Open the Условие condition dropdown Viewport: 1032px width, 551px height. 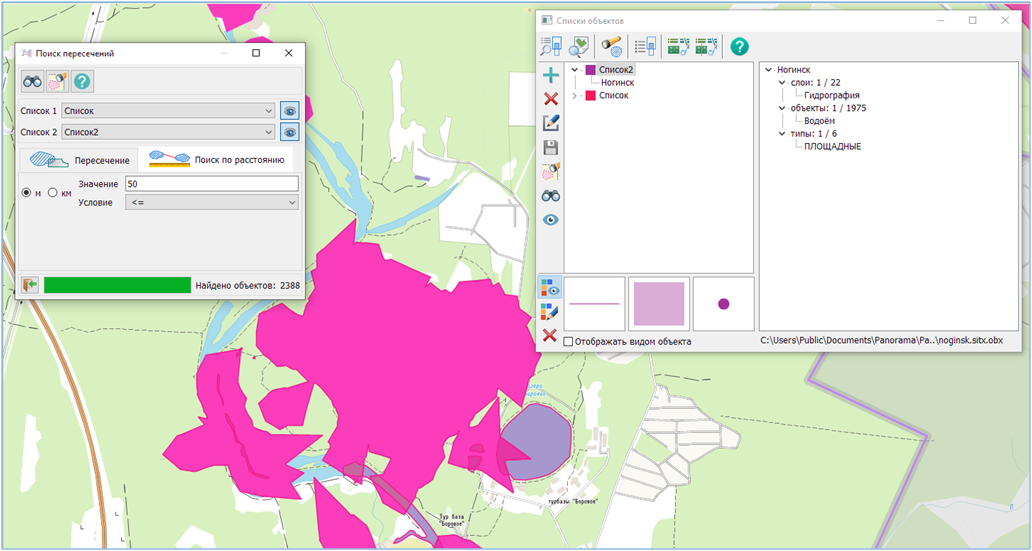coord(211,202)
